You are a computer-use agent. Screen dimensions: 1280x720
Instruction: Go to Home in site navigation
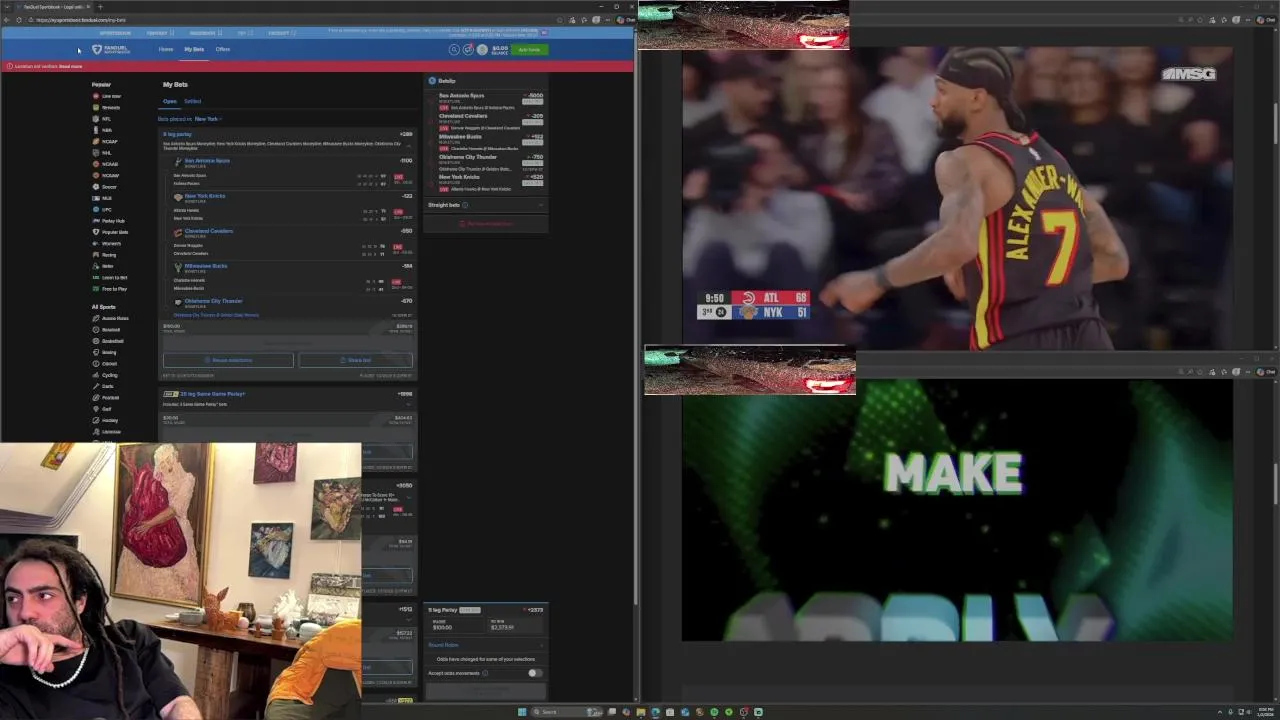click(165, 49)
